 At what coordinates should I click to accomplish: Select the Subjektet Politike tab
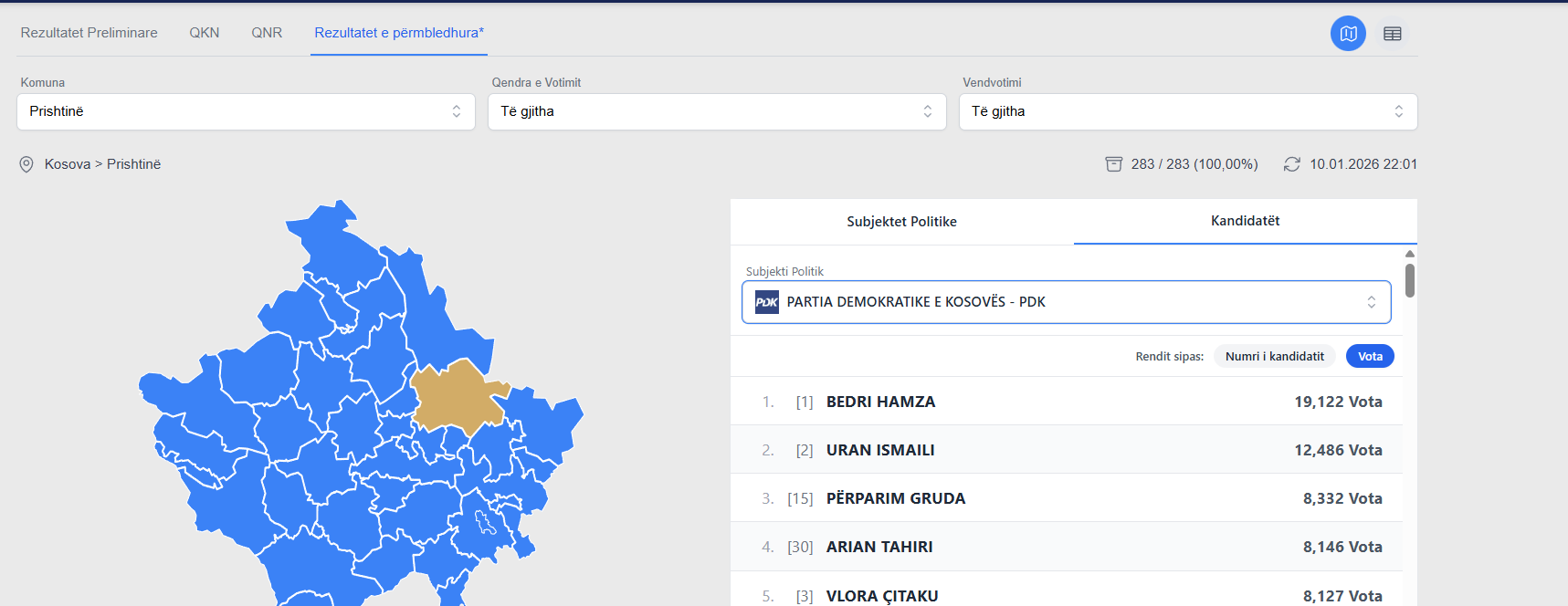coord(901,222)
